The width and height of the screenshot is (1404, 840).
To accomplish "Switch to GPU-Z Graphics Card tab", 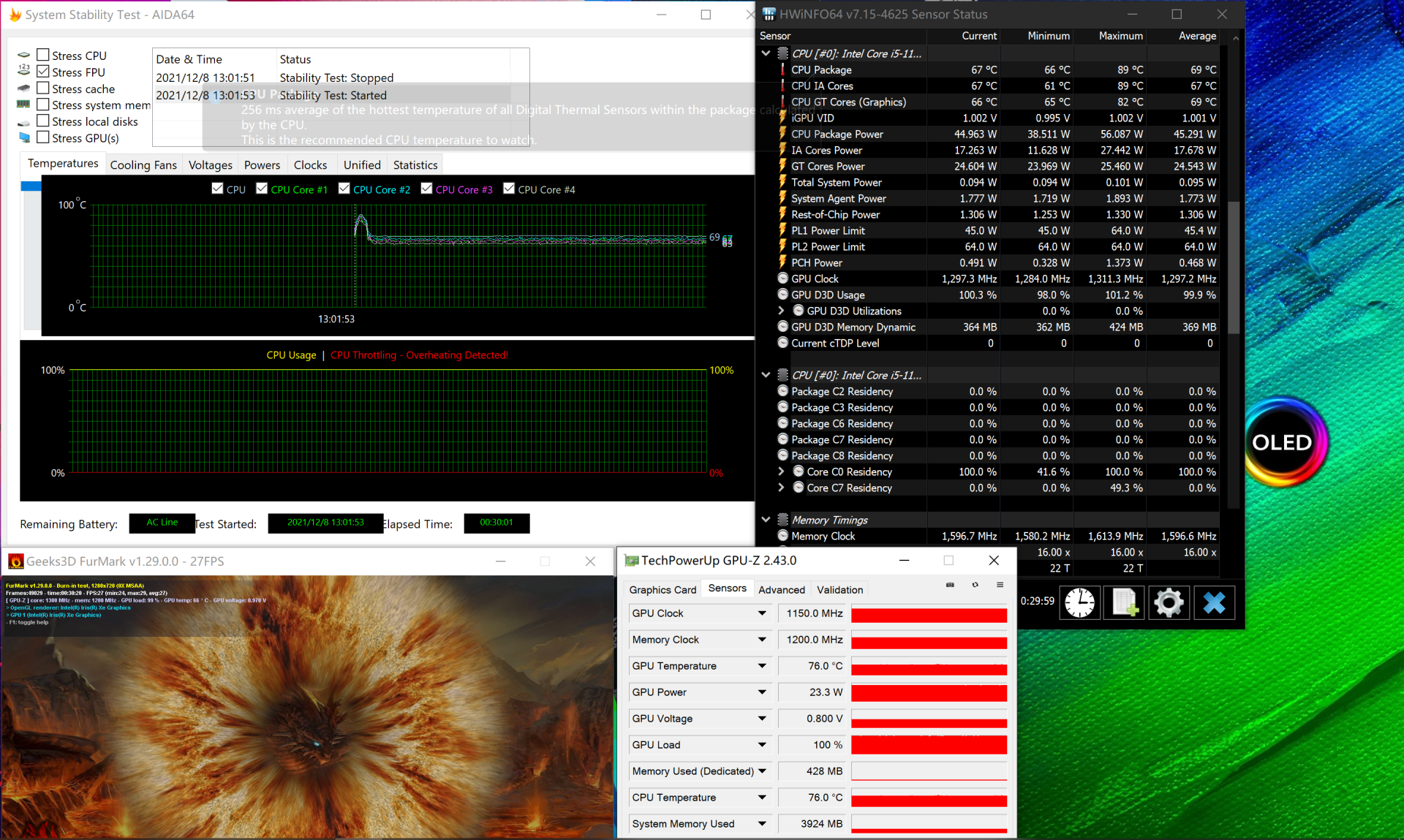I will [663, 590].
